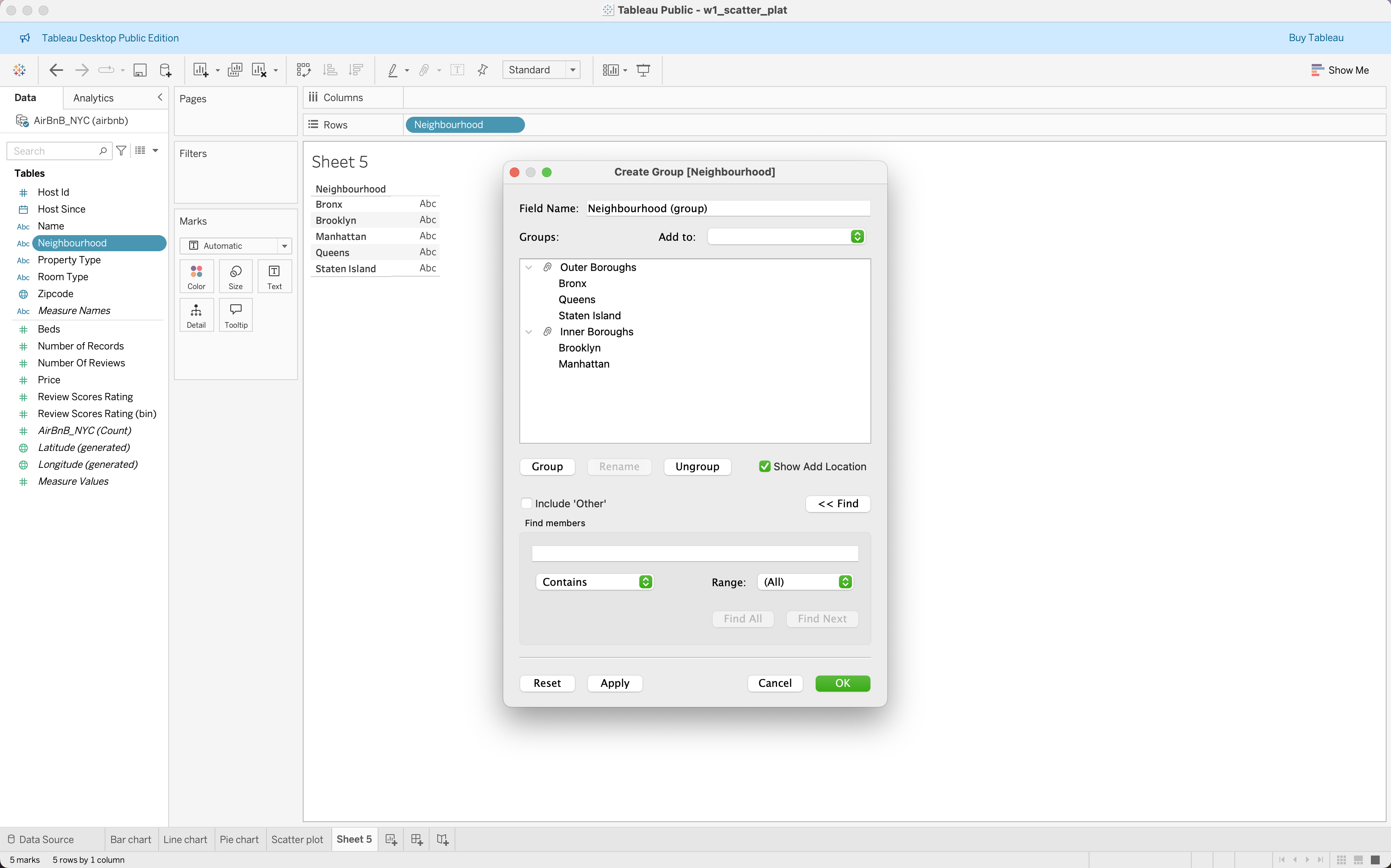This screenshot has width=1391, height=868.
Task: Click the Save icon in toolbar
Action: coord(139,70)
